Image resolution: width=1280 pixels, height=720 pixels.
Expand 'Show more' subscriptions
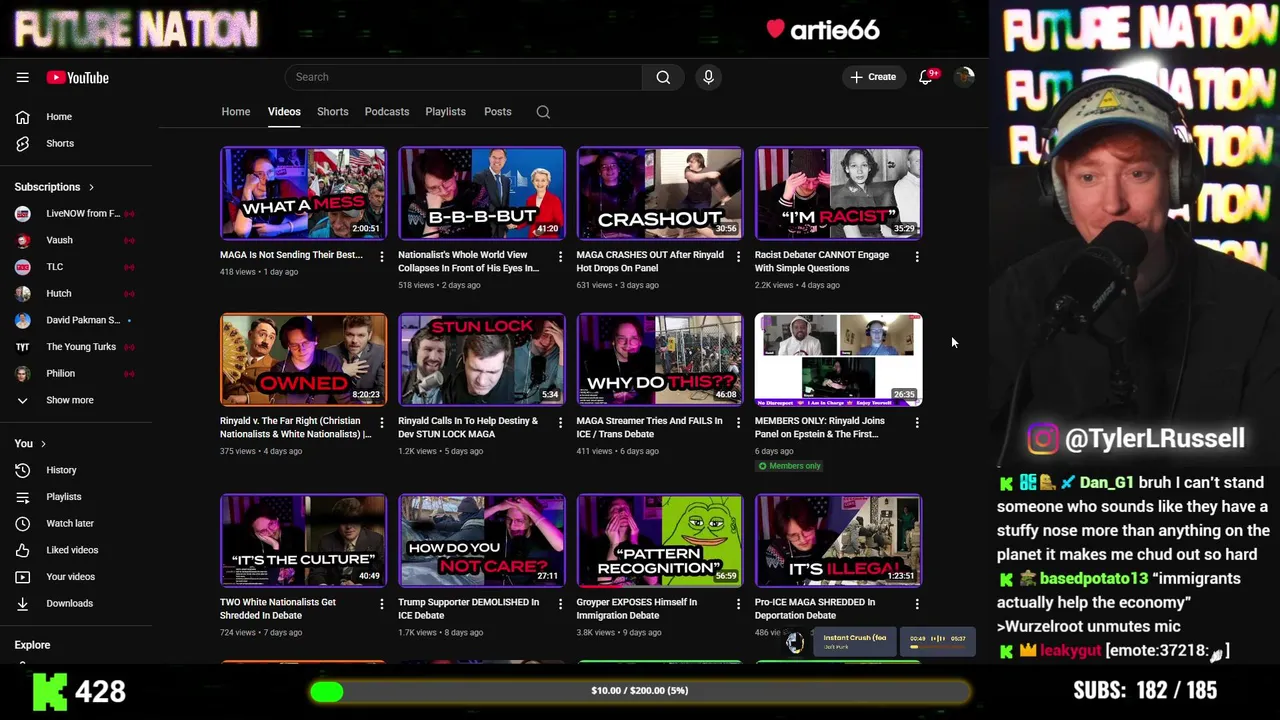tap(76, 400)
